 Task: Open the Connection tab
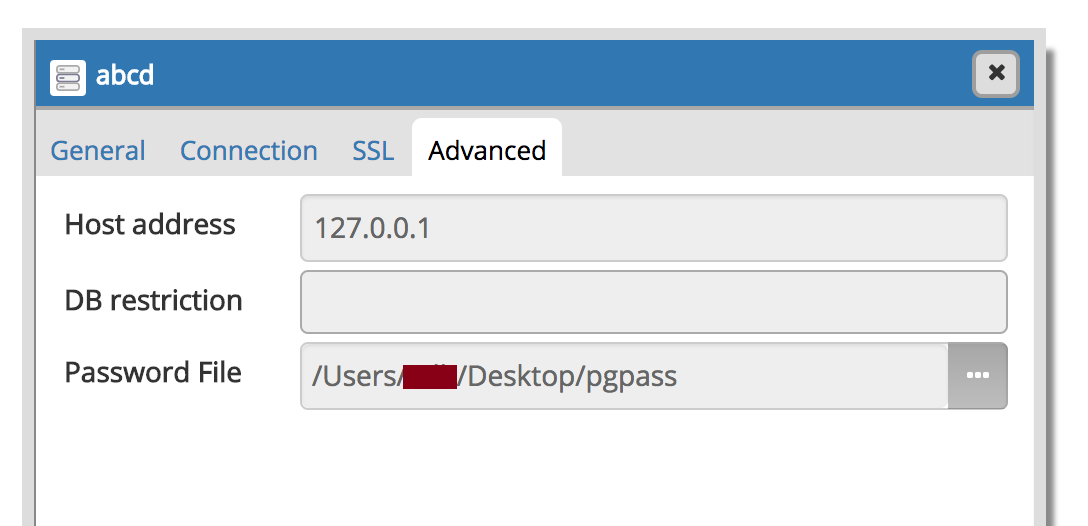pos(249,151)
